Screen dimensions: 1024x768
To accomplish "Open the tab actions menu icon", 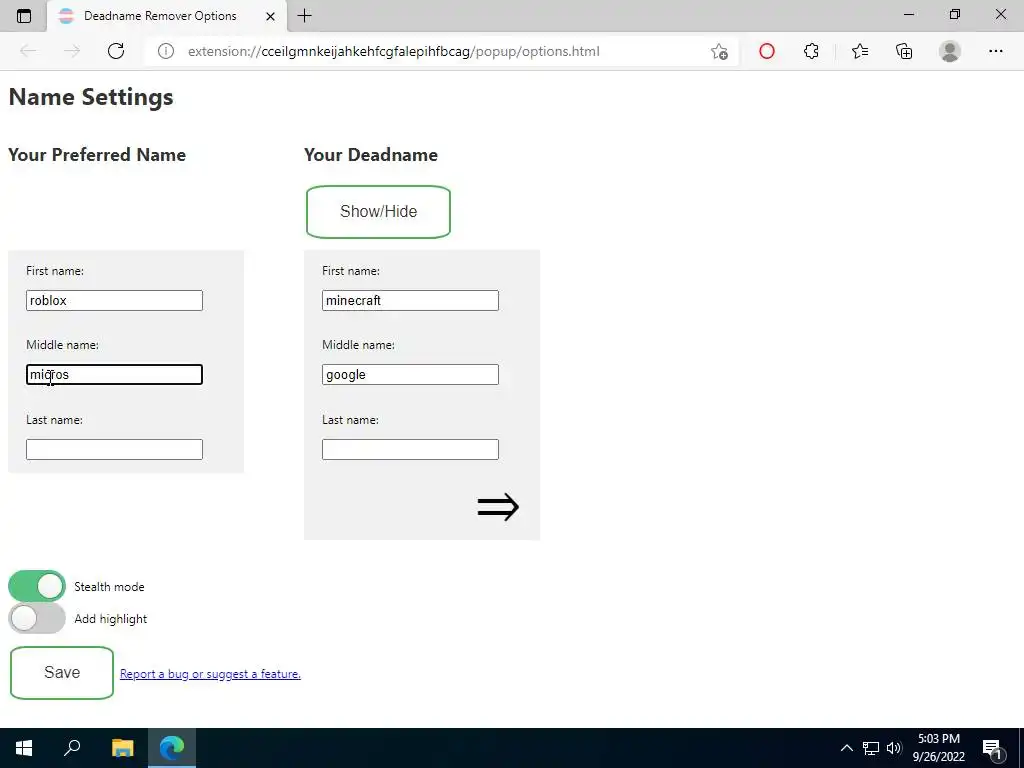I will (x=24, y=16).
